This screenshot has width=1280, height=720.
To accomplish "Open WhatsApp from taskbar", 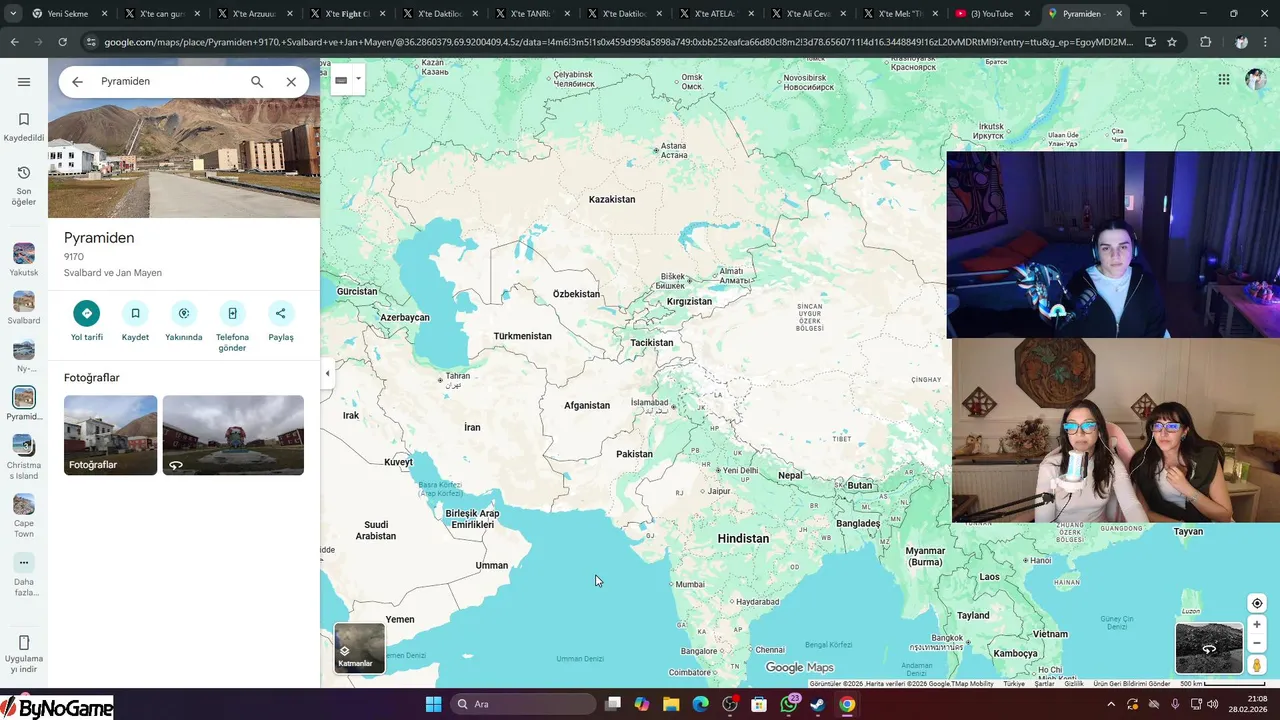I will click(x=789, y=704).
